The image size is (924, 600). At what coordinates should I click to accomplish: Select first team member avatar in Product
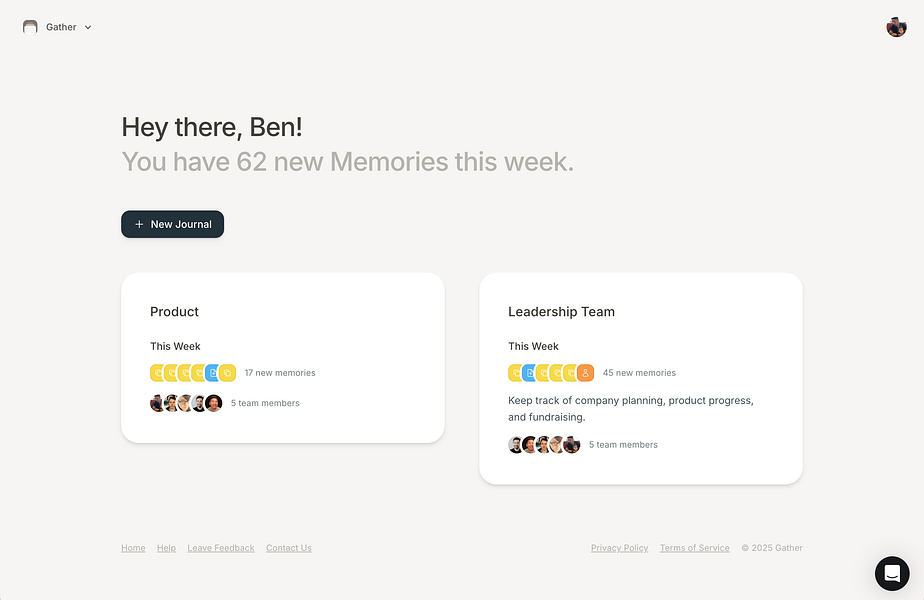(x=157, y=403)
